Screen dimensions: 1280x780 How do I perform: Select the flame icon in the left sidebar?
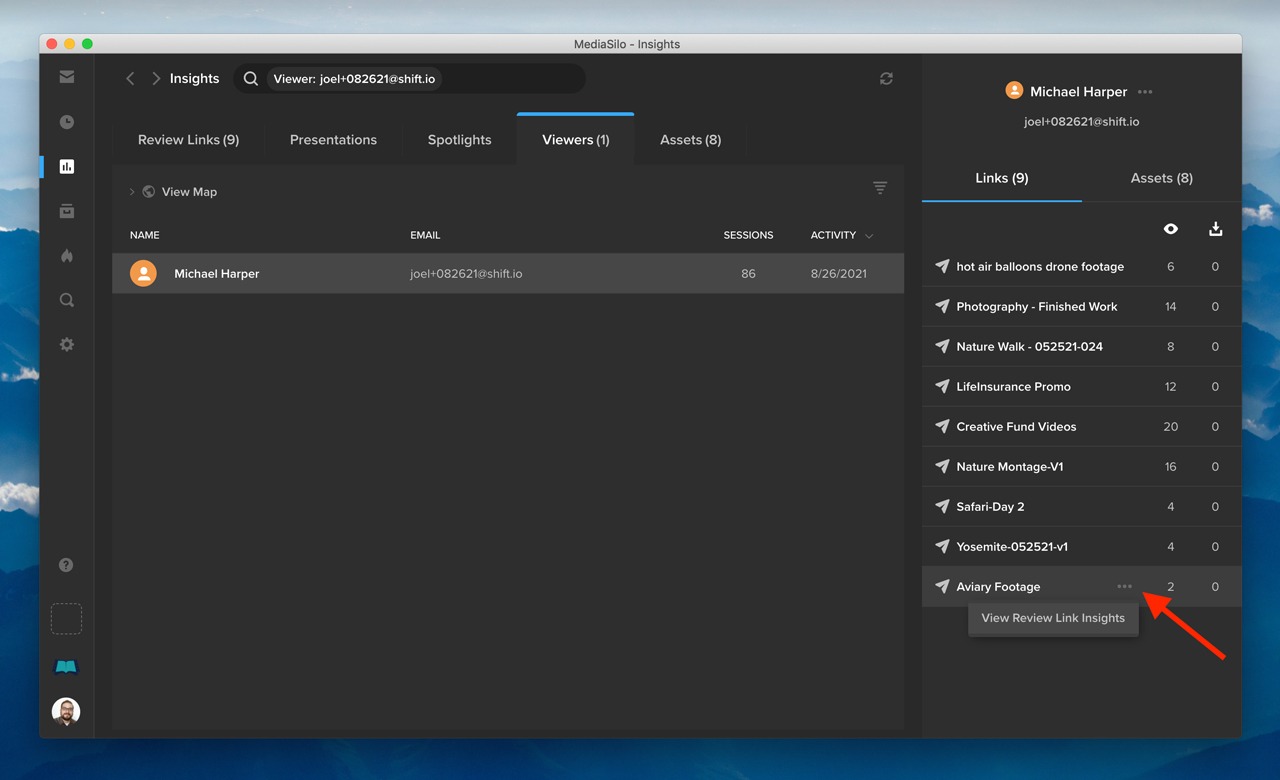(x=66, y=255)
